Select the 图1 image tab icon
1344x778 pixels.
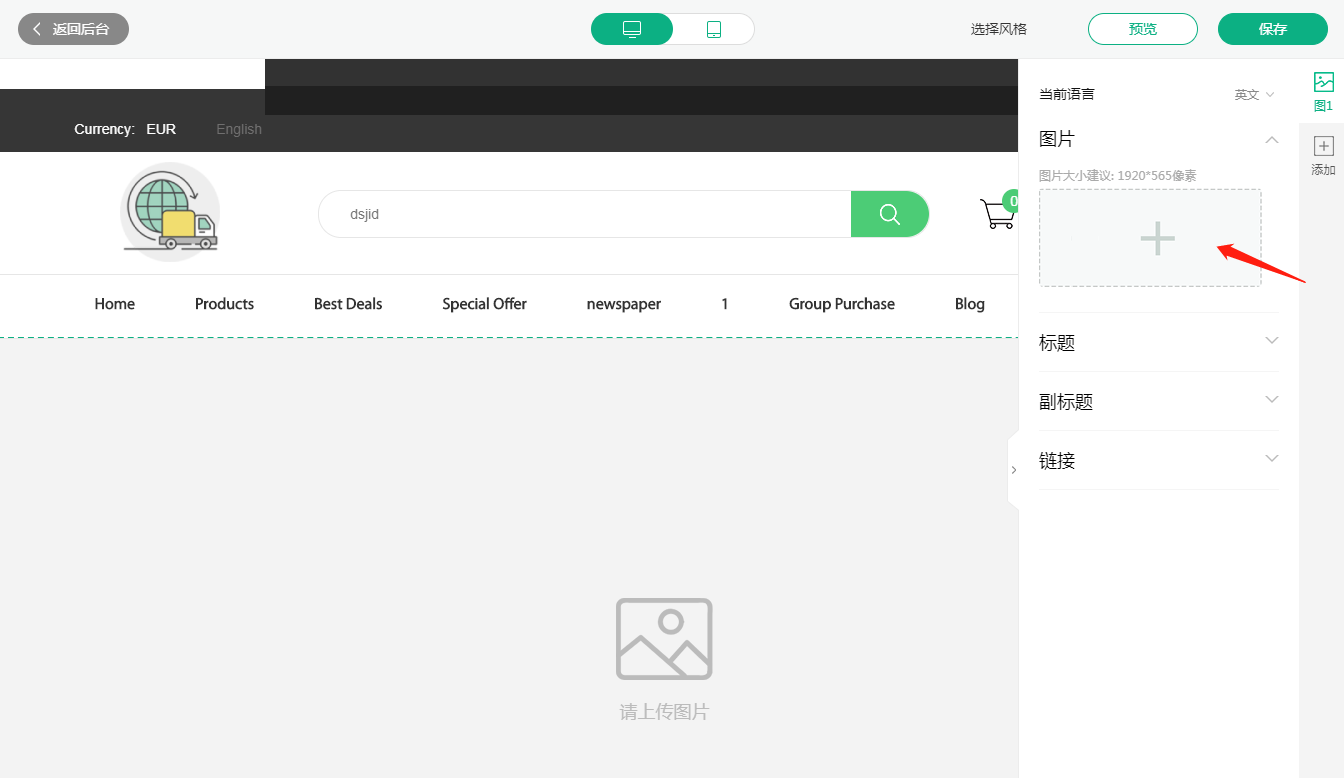coord(1323,91)
